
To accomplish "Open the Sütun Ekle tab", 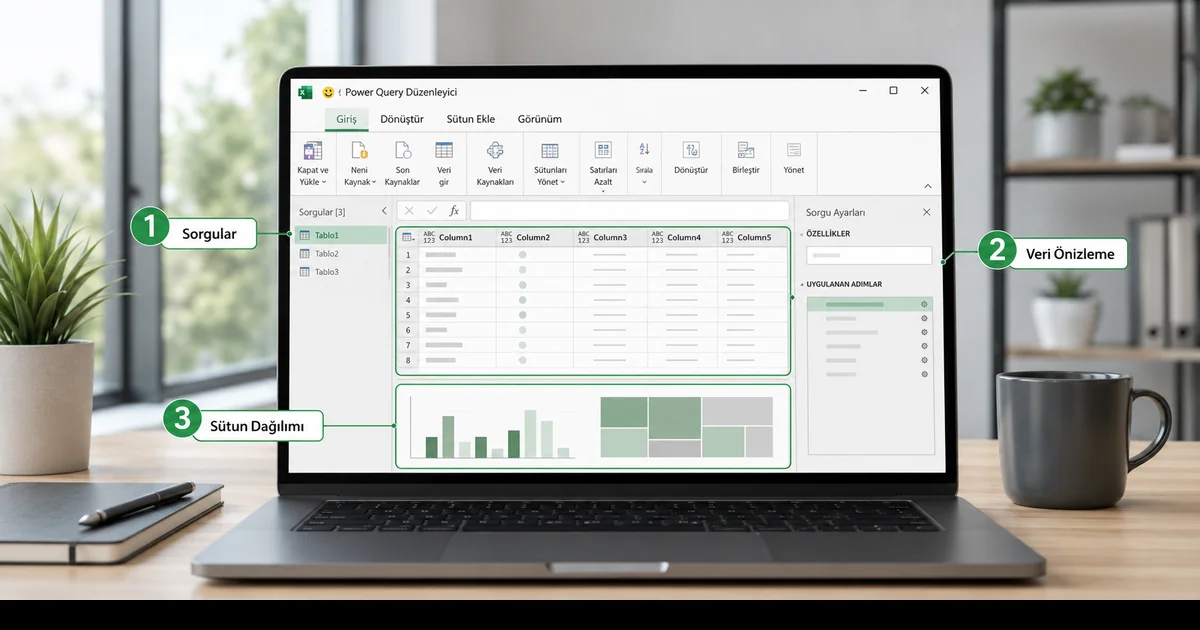I will click(x=471, y=119).
